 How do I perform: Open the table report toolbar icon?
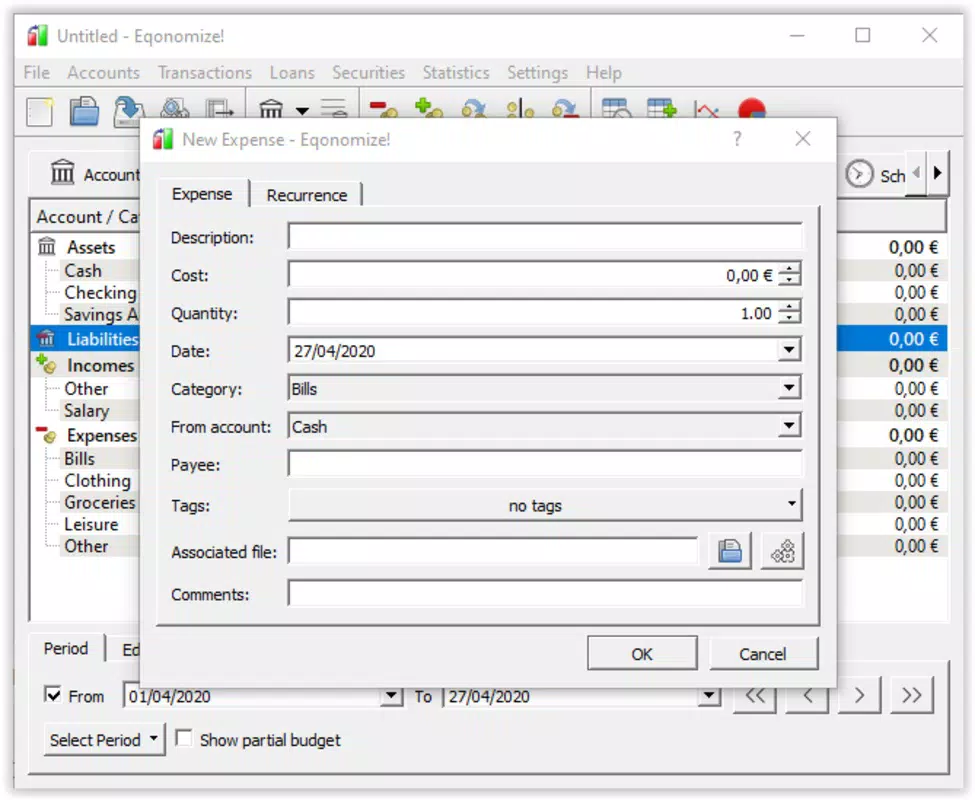[x=616, y=108]
